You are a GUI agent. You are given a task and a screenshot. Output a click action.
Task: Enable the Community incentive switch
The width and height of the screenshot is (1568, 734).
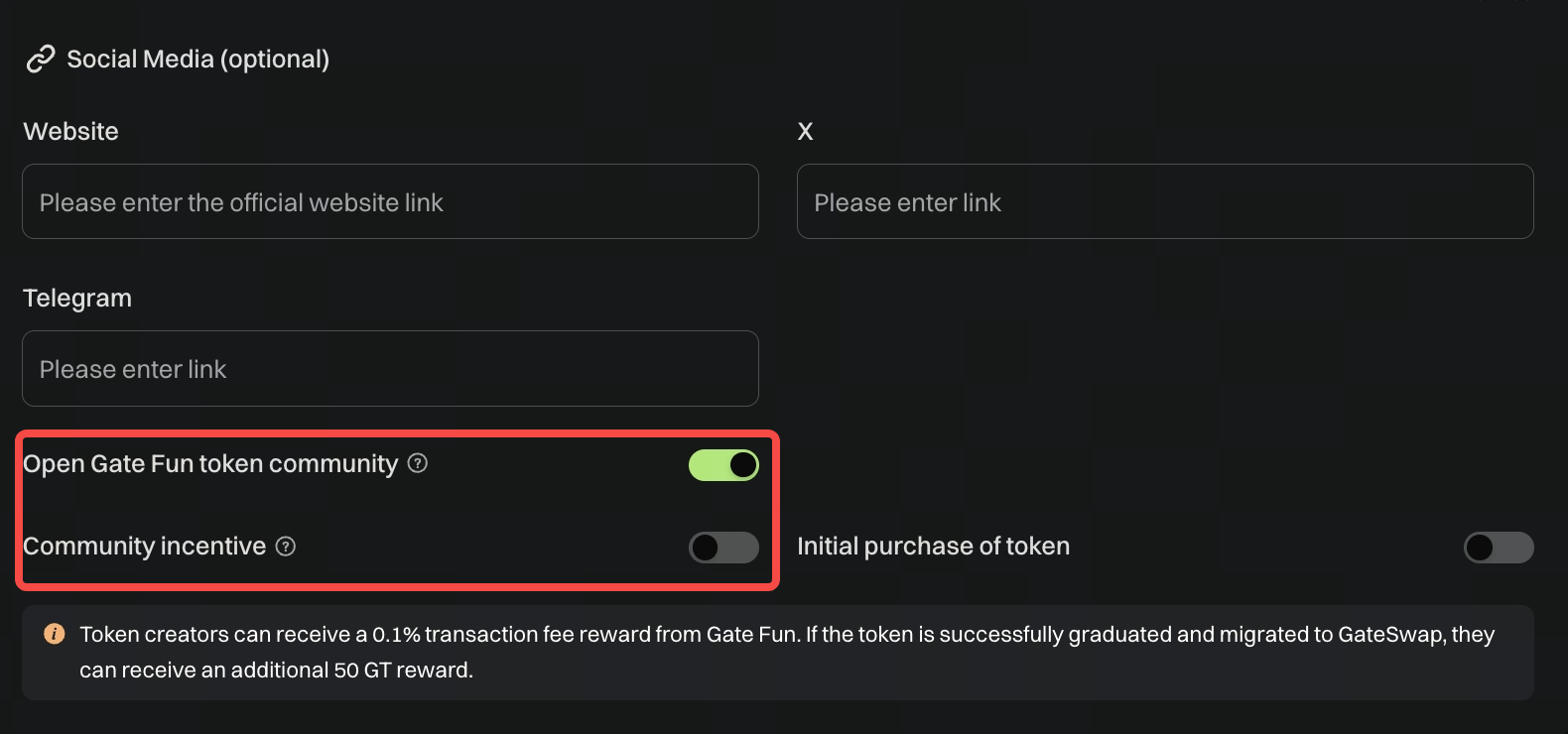click(723, 548)
